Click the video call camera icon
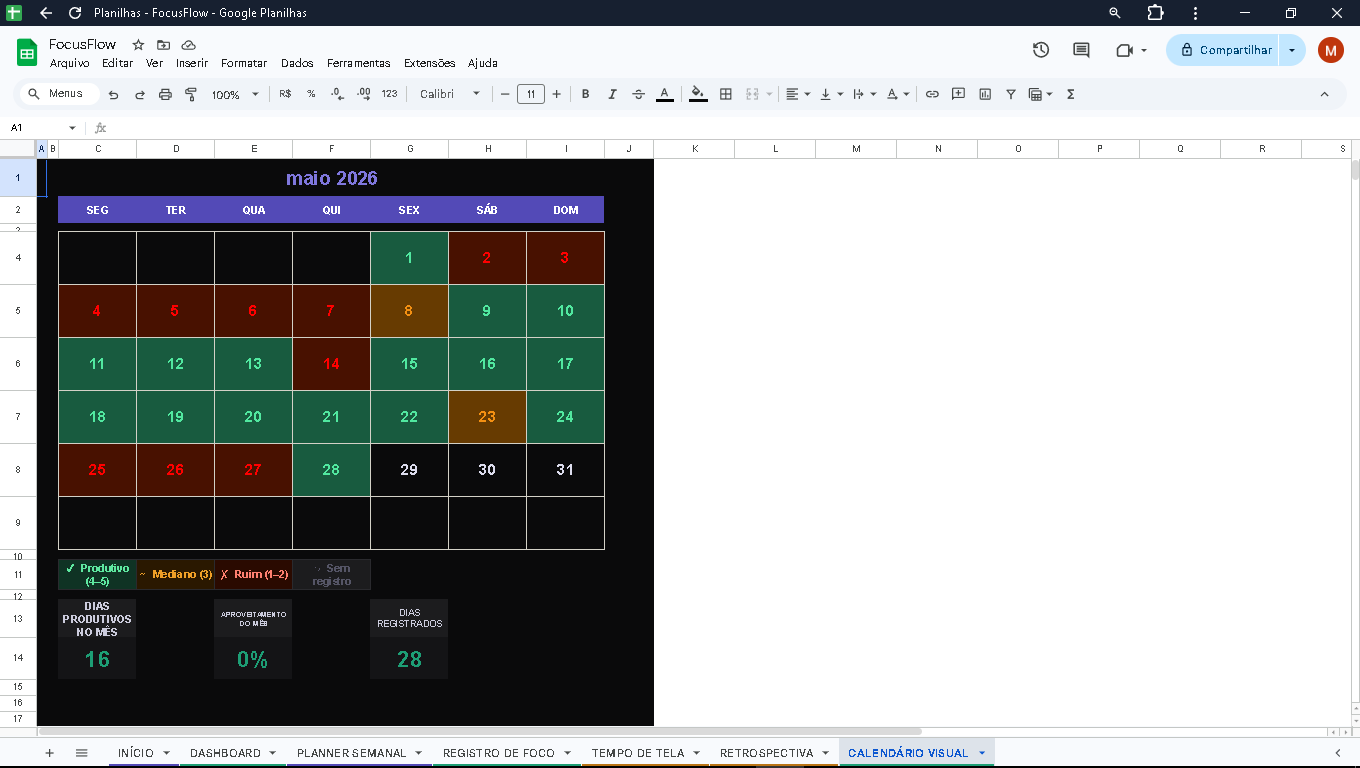Screen dimensions: 1360x768 point(1124,50)
